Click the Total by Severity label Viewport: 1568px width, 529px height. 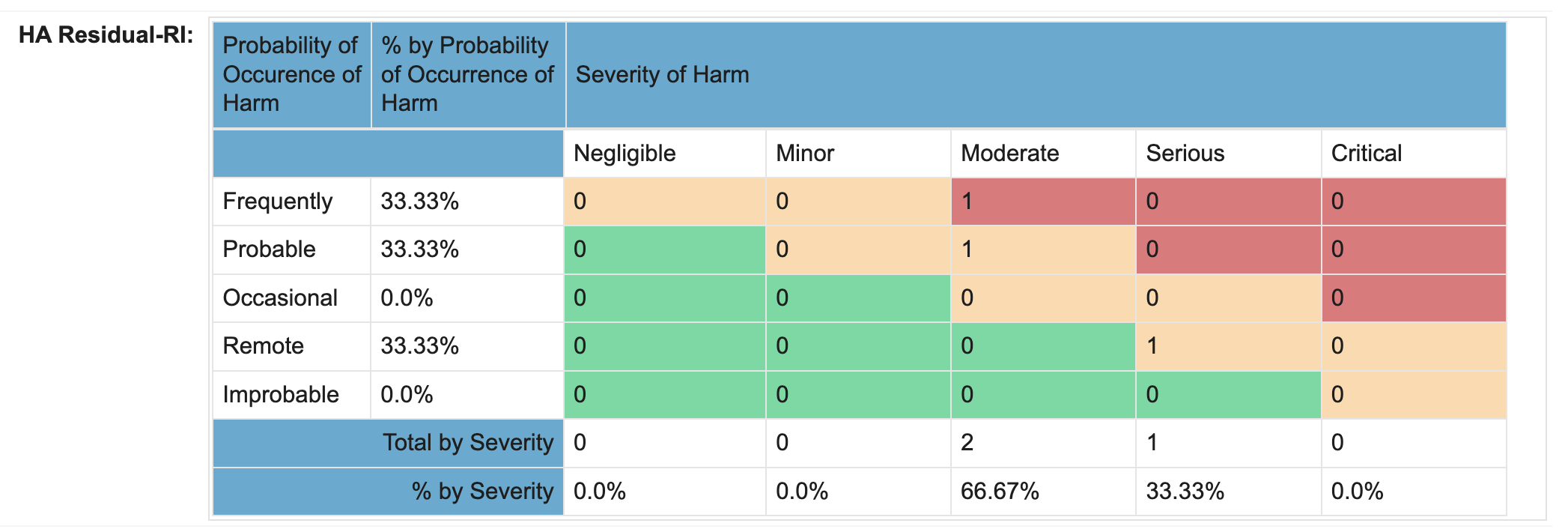coord(467,443)
